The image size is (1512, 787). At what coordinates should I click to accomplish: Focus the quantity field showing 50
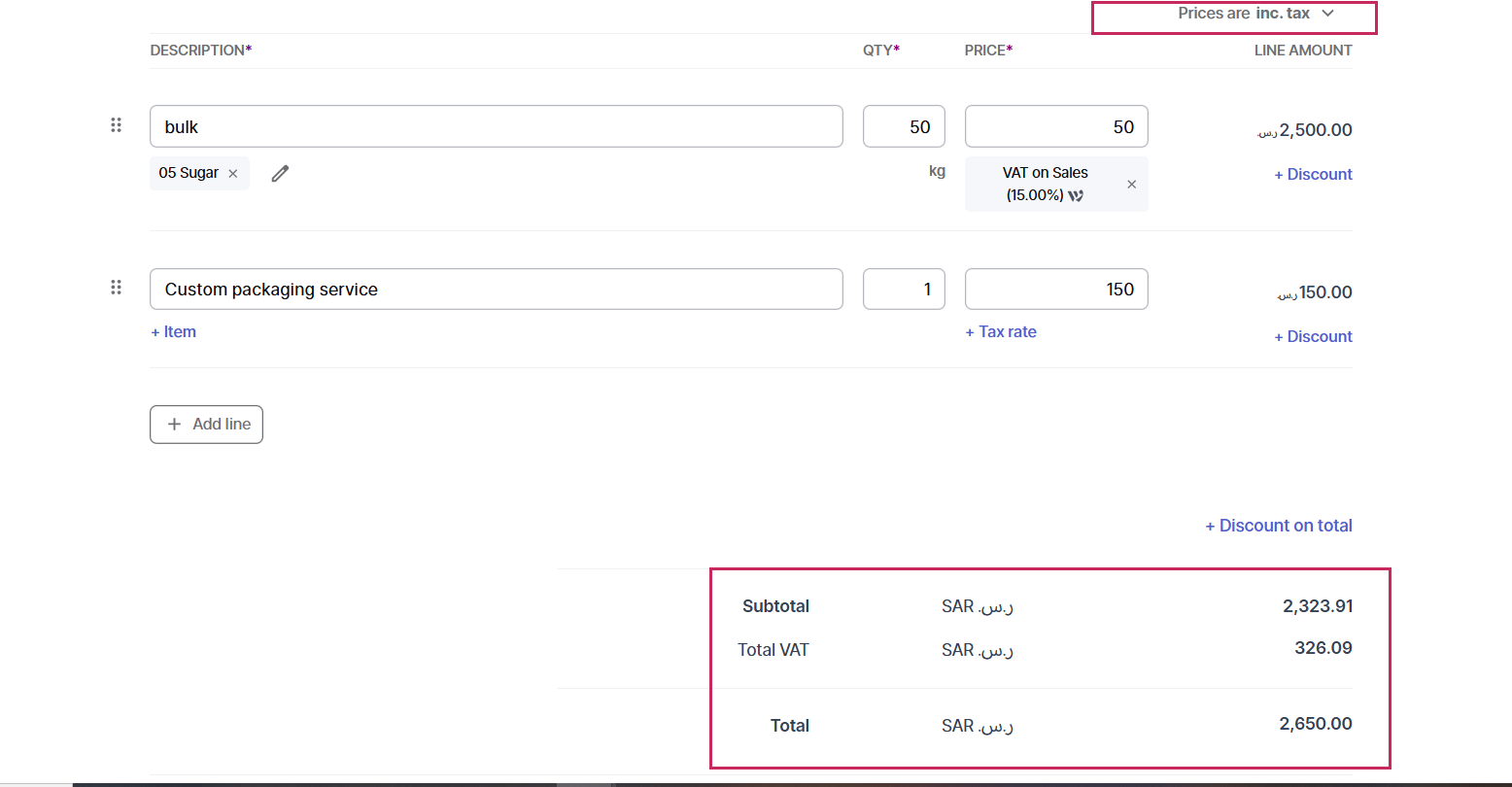904,126
